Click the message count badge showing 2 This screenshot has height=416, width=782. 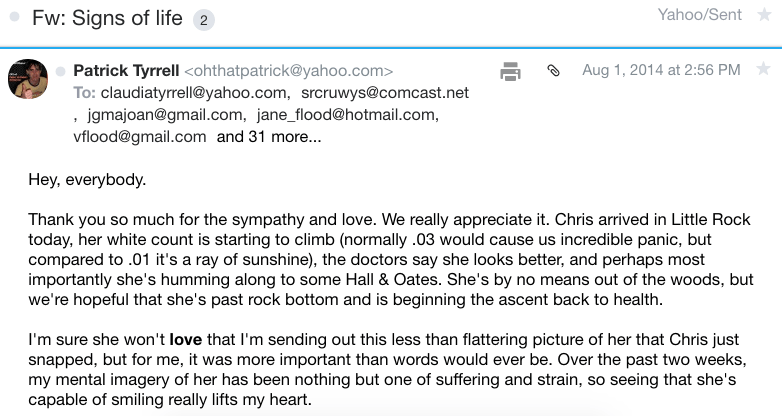[x=200, y=19]
